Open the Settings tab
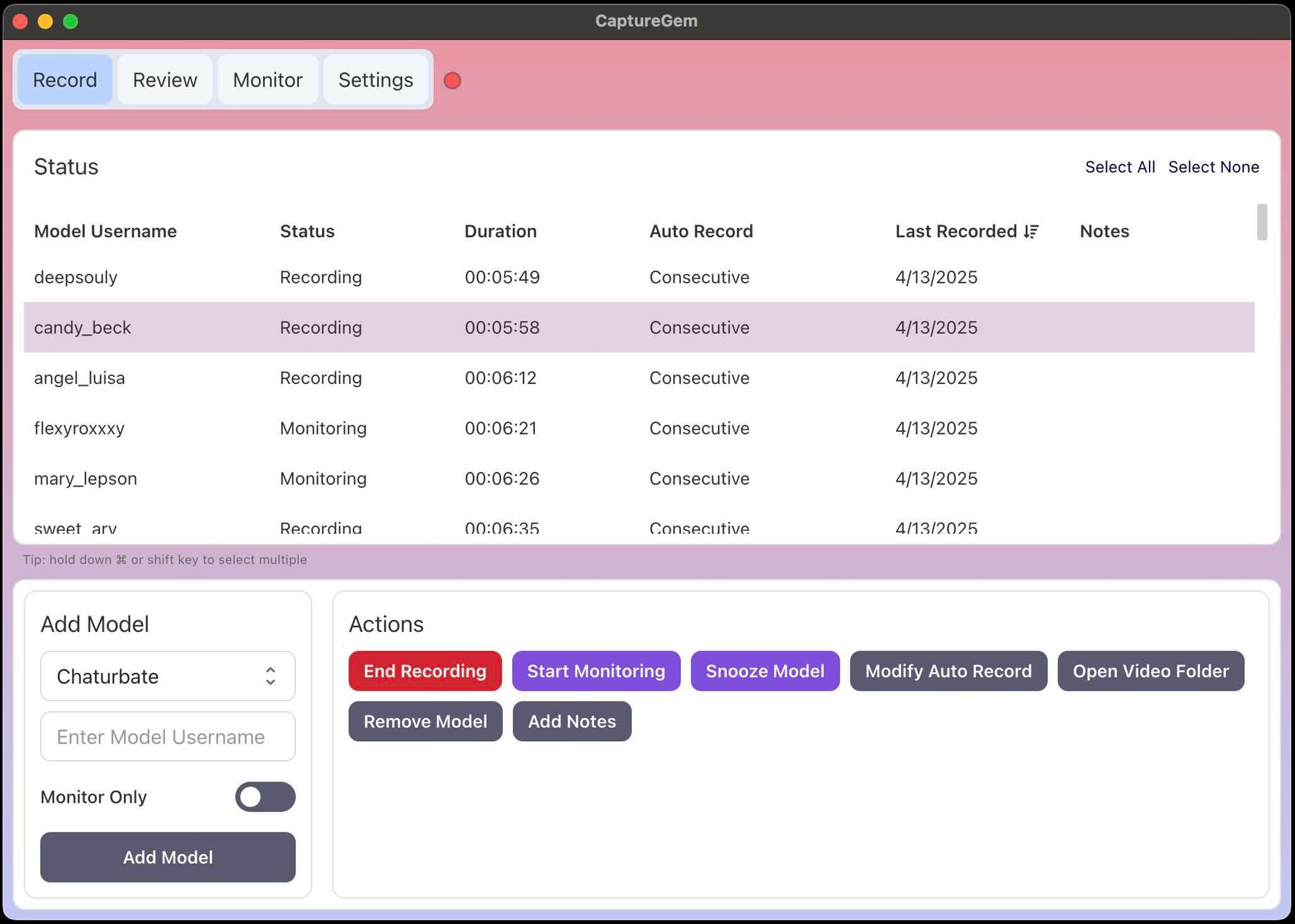 tap(376, 80)
